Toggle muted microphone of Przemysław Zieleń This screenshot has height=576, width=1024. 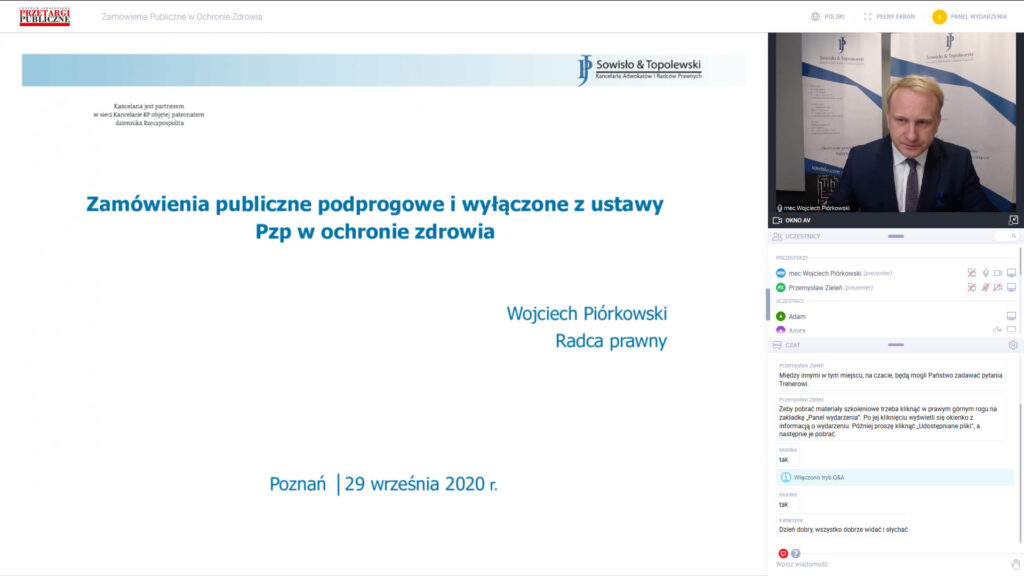point(985,287)
